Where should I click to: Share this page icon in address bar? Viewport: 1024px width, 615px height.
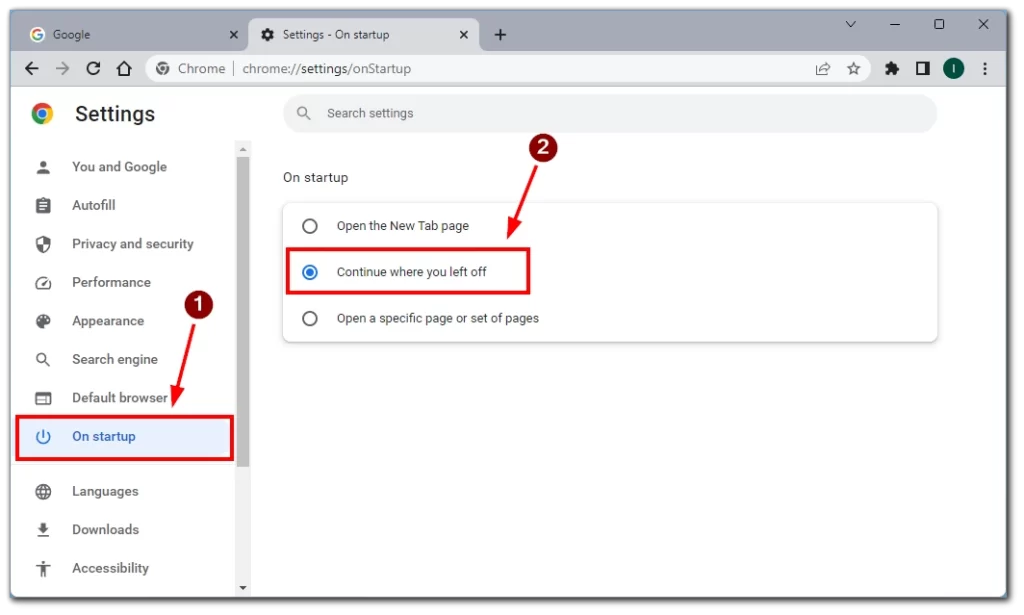(x=823, y=69)
